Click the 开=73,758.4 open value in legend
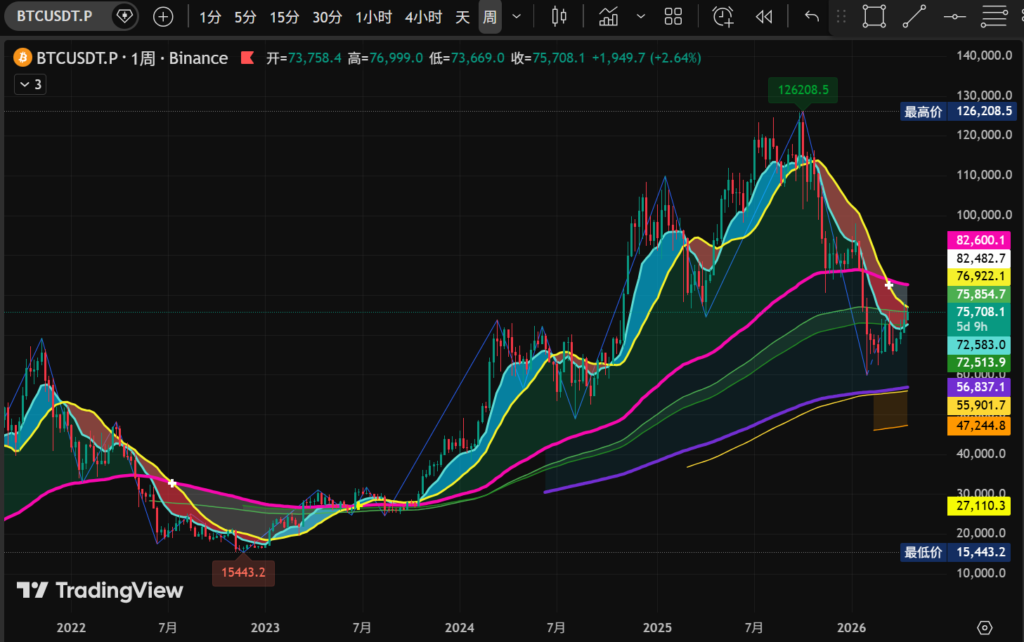Screen dimensions: 1024x642 [x=303, y=58]
